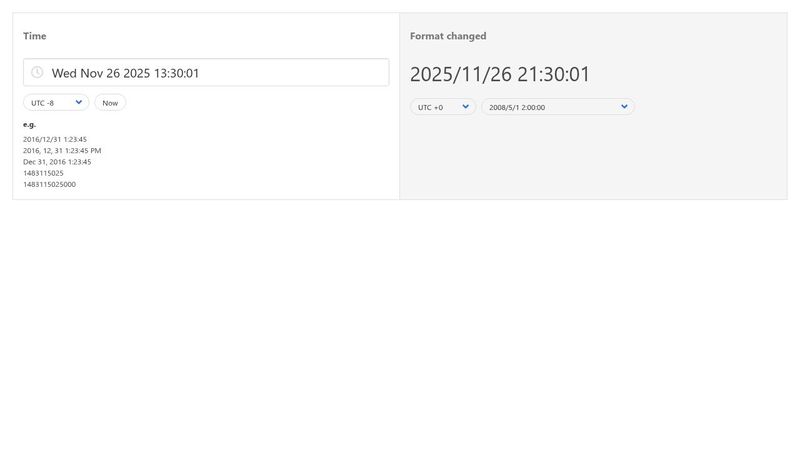The width and height of the screenshot is (800, 450).
Task: Choose the example timestamp 1483115025
Action: [43, 173]
